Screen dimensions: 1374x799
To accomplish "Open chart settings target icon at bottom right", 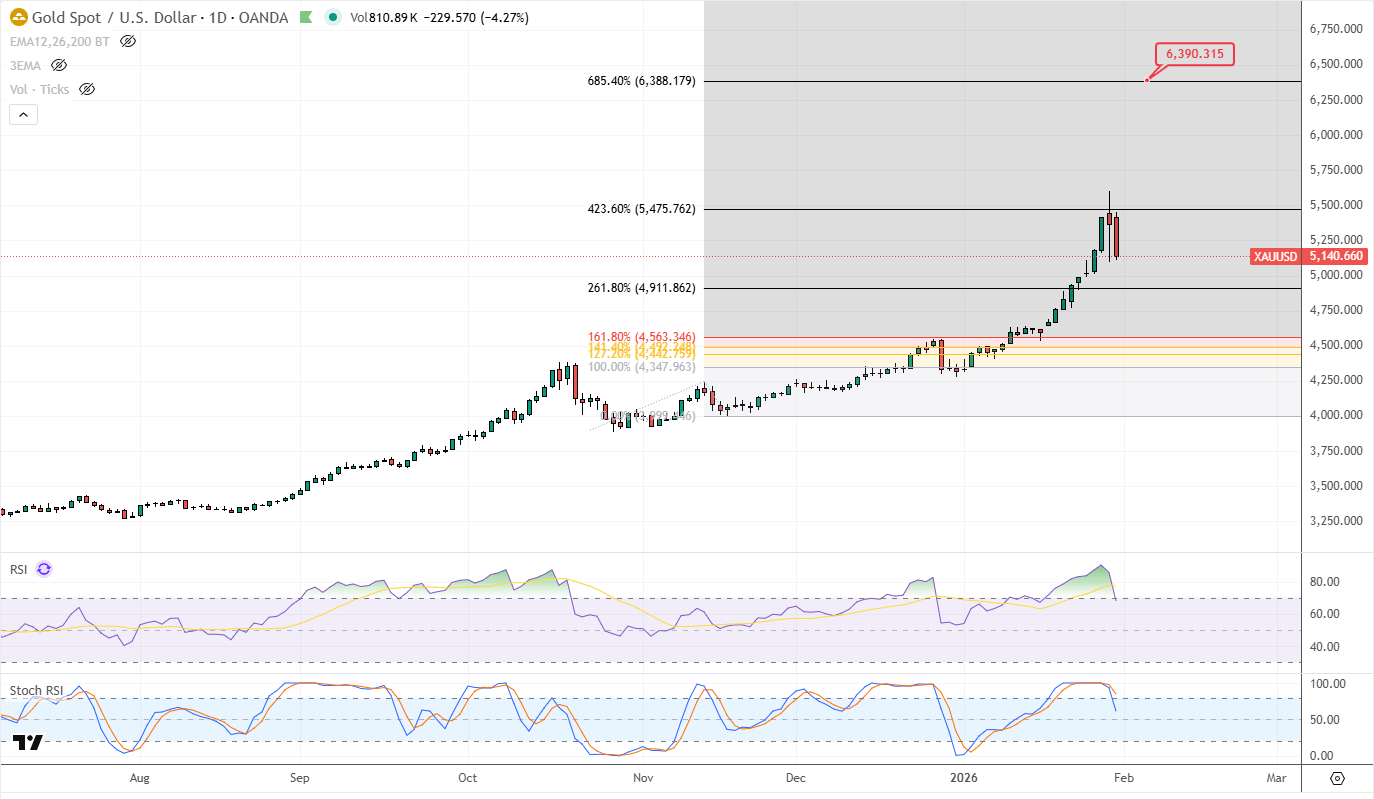I will (1337, 778).
